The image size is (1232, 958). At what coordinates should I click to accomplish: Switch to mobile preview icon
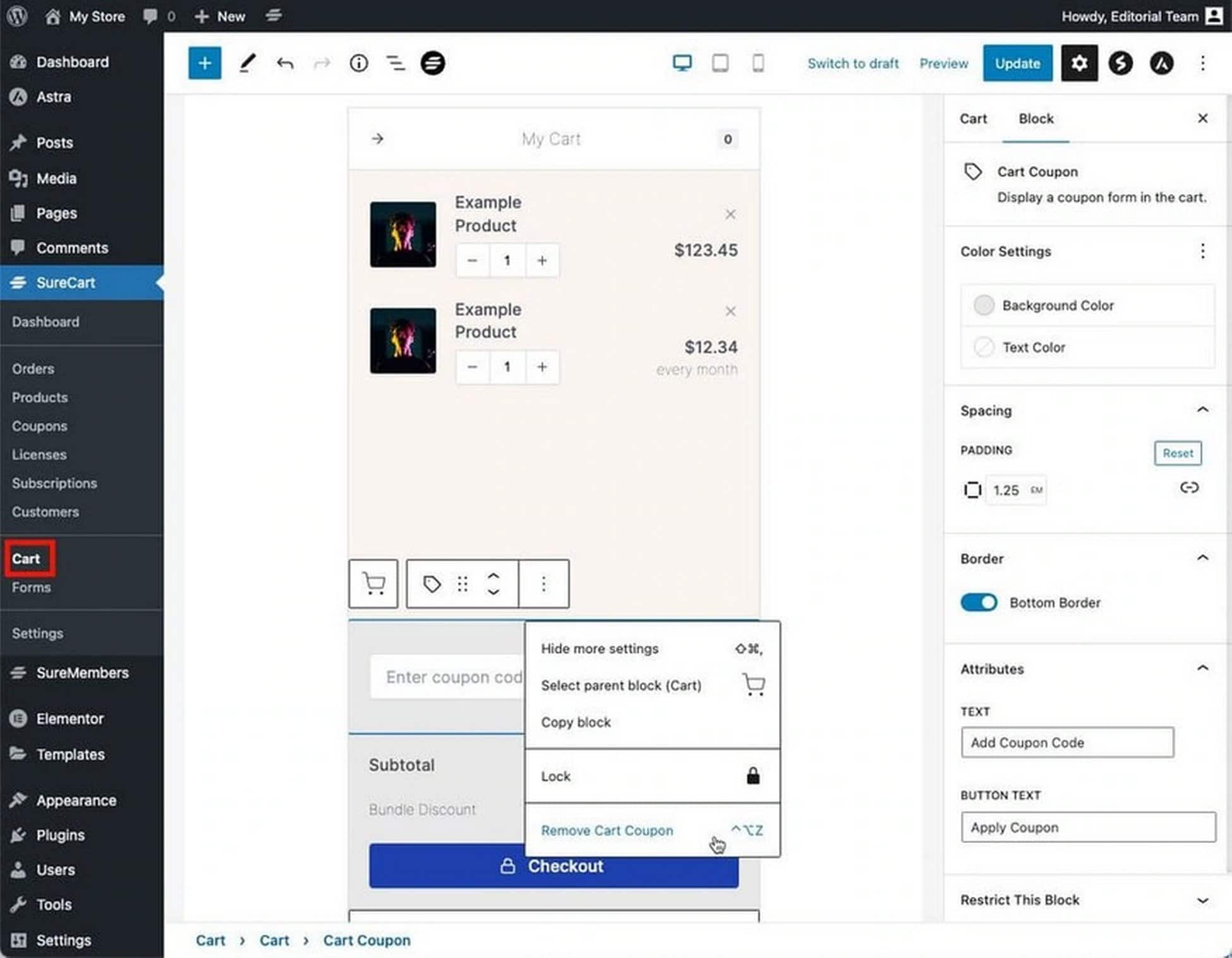[x=758, y=63]
